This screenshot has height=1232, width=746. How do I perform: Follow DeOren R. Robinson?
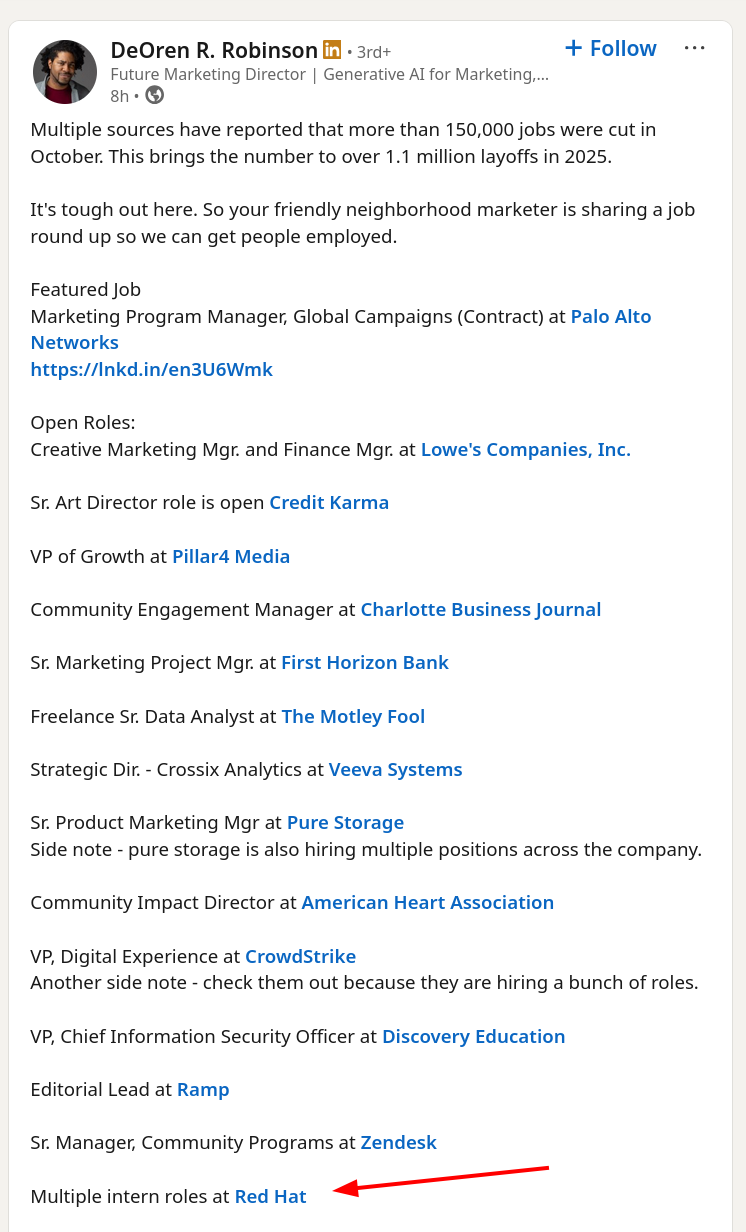610,48
